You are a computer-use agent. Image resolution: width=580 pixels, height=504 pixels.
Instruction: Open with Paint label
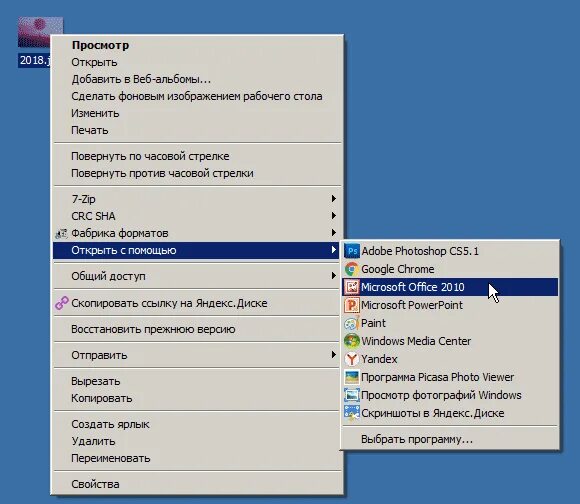point(373,323)
